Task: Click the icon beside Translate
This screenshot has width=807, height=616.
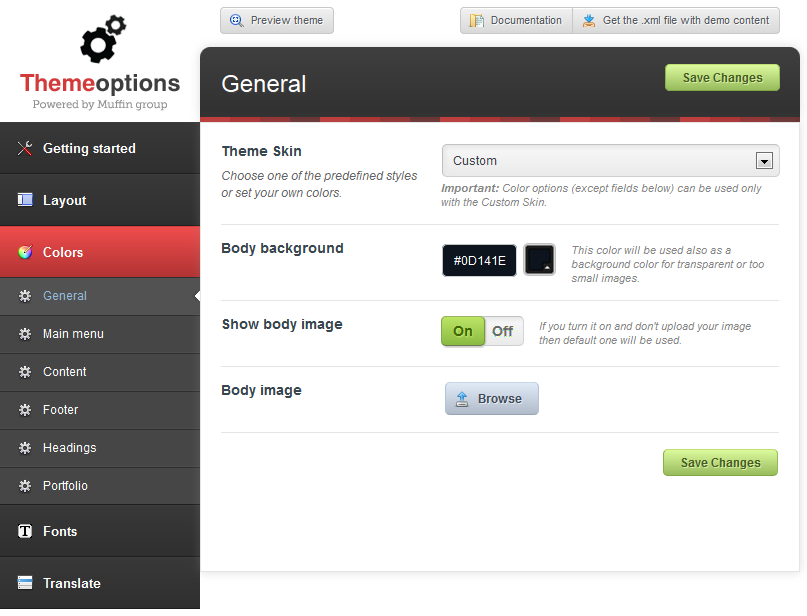Action: [25, 583]
